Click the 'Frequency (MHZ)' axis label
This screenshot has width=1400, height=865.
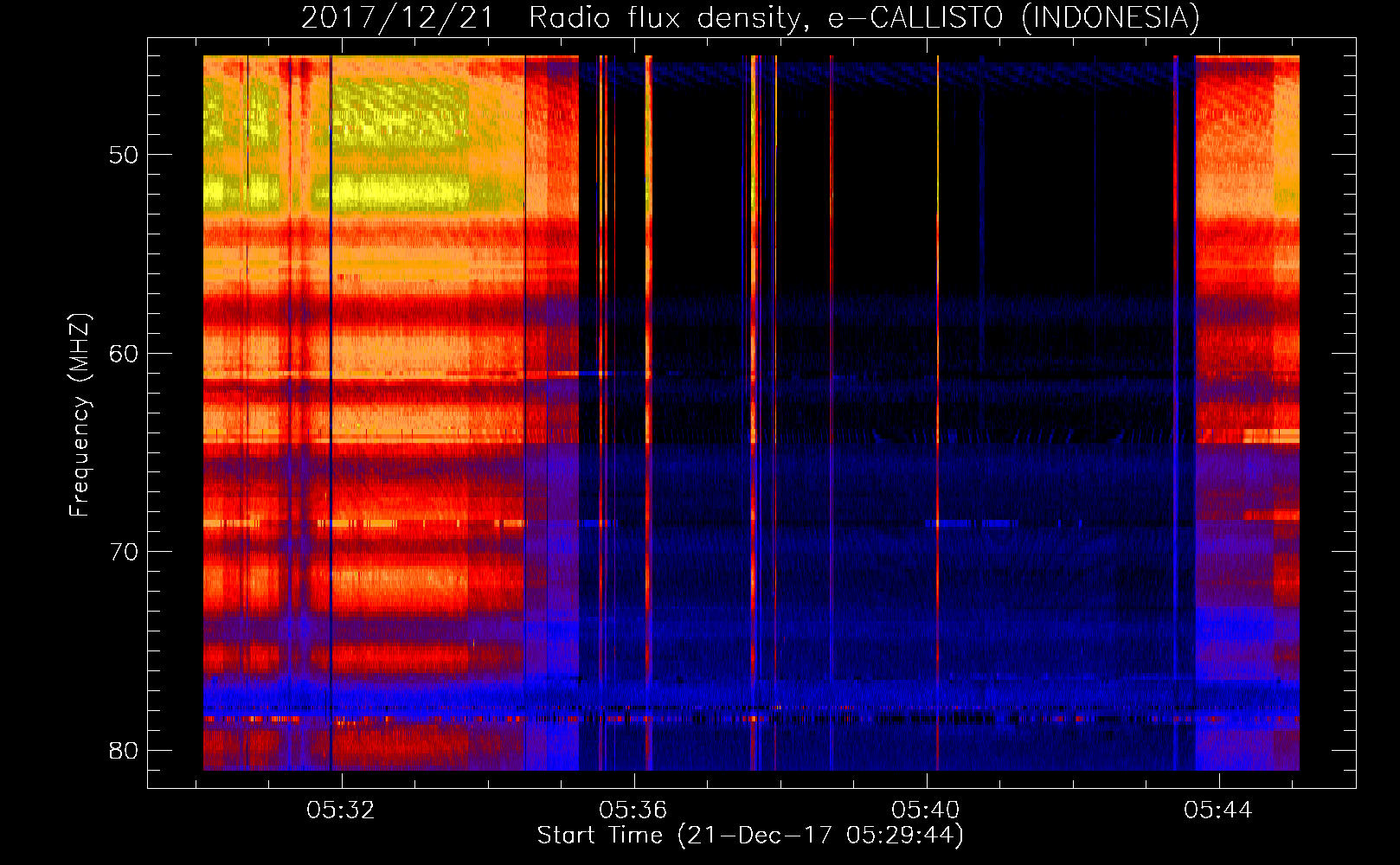coord(80,415)
